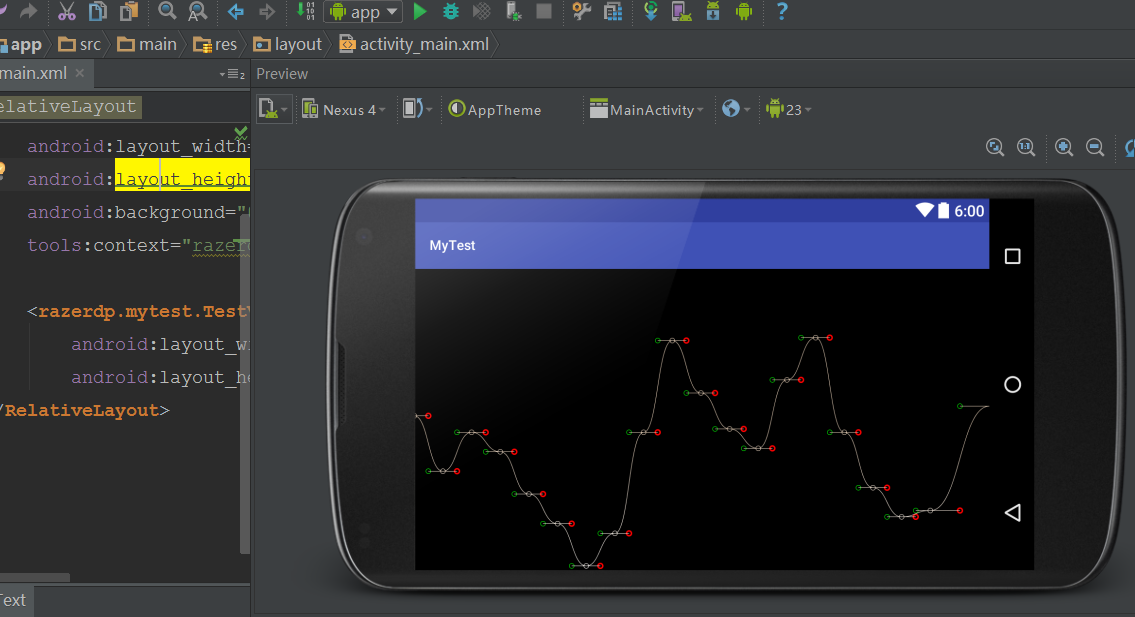Click the RelativeLayout breadcrumb tag

[70, 106]
